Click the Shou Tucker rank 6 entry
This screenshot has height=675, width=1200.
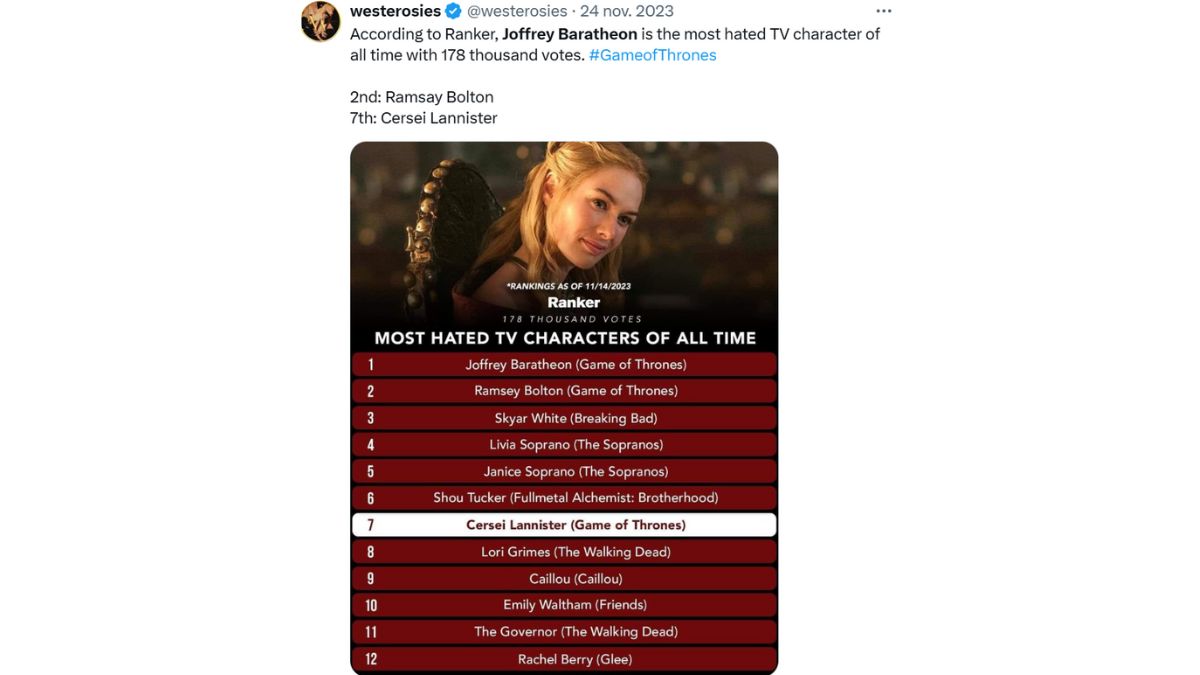coord(563,497)
